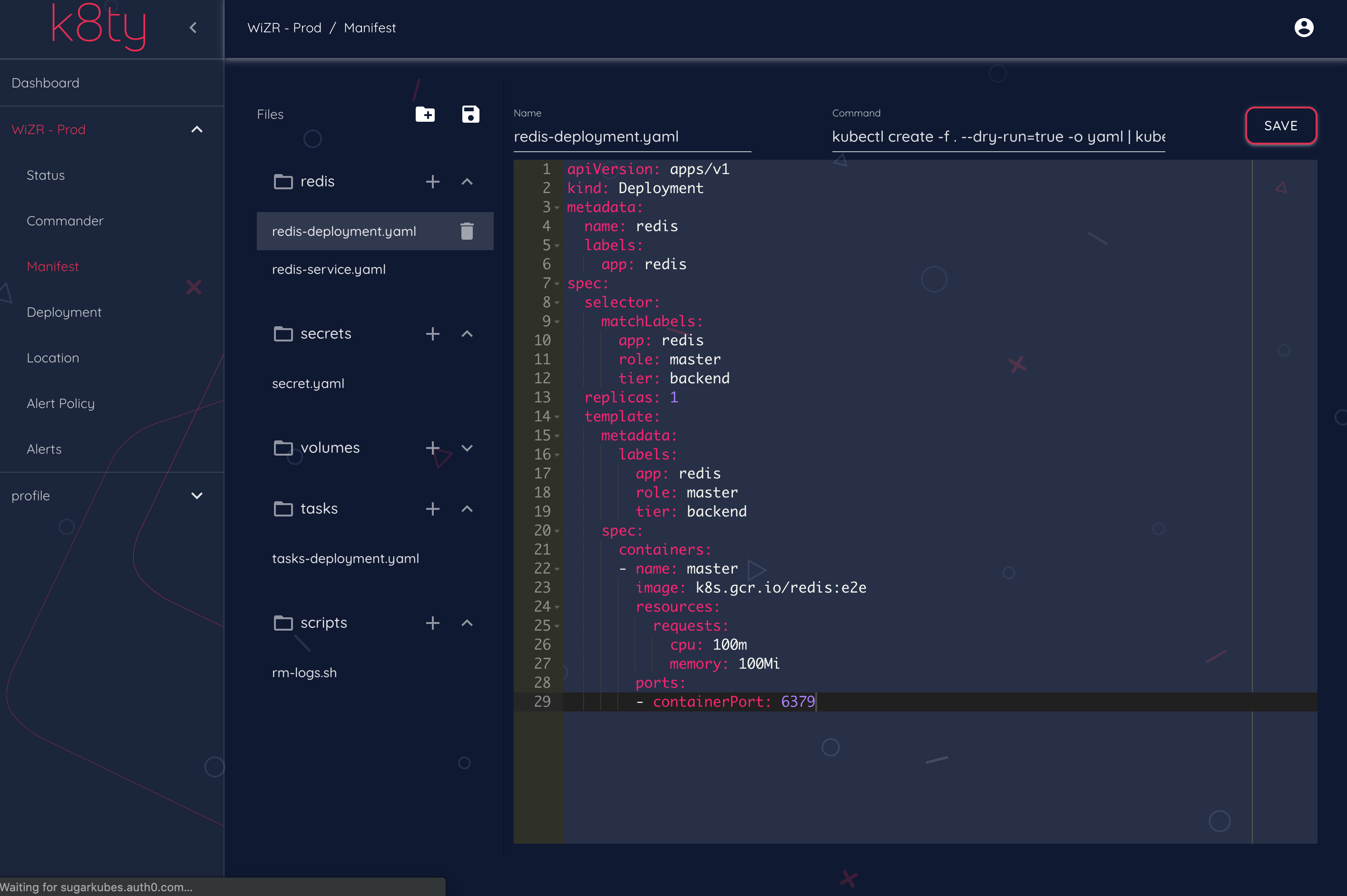Collapse the sidebar with the back chevron
This screenshot has width=1347, height=896.
pos(193,28)
